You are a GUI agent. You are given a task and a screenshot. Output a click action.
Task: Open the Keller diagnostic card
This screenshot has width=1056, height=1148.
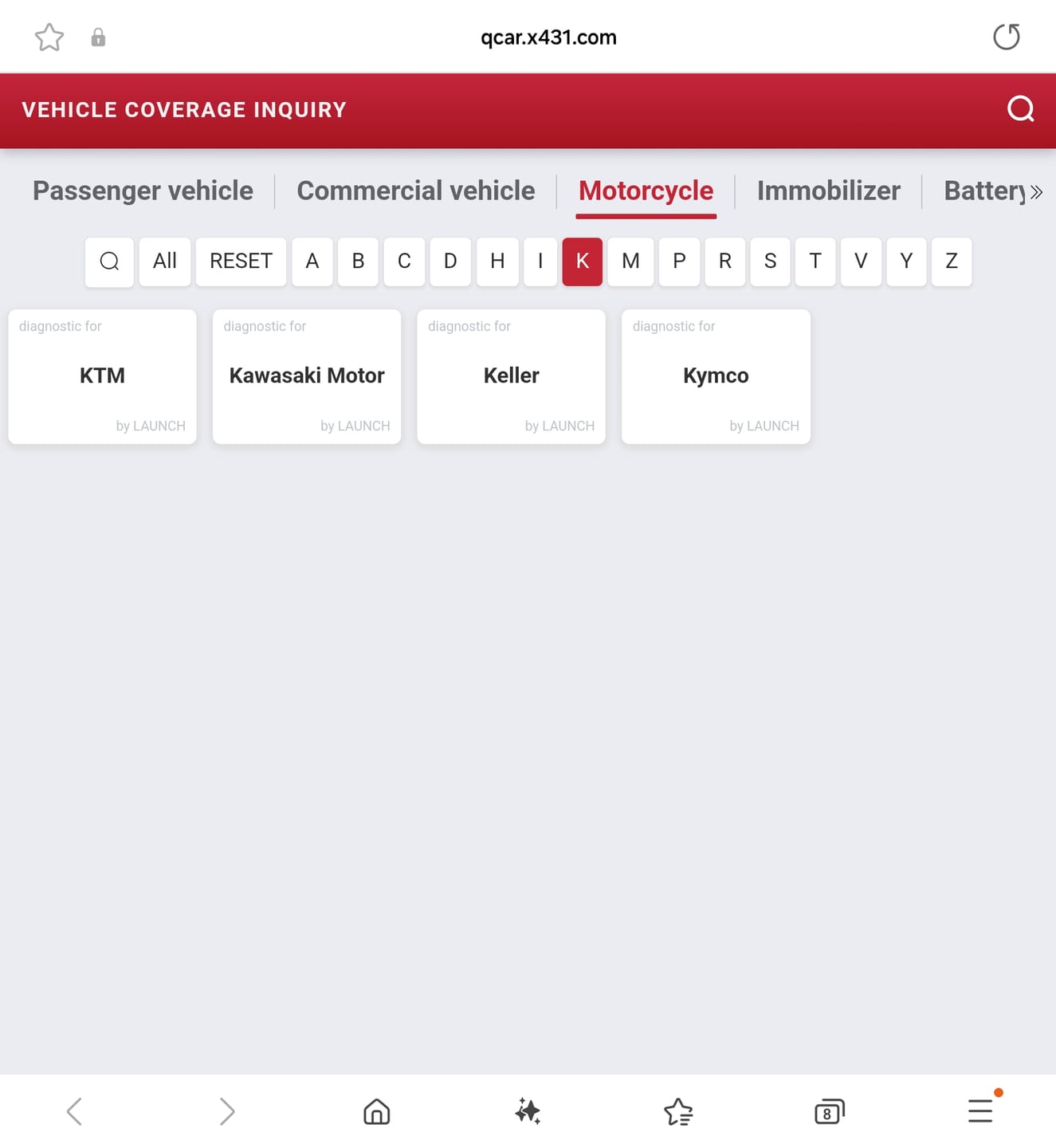point(512,376)
